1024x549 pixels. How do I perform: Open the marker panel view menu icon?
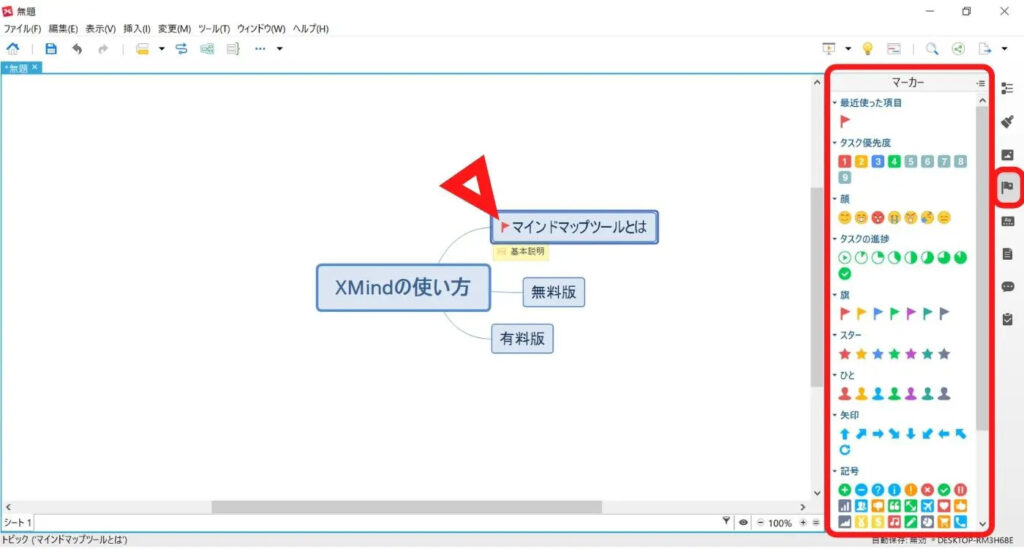980,83
